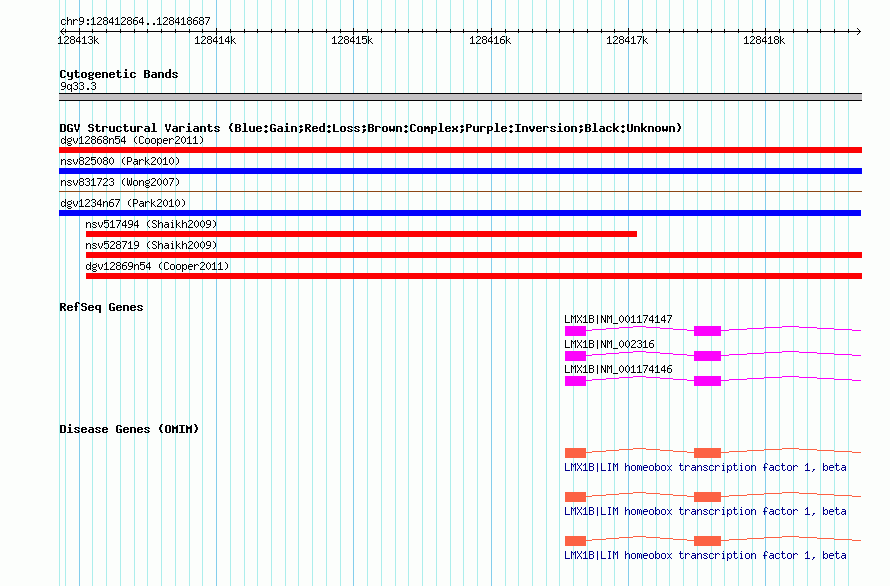Click second orange exon of top OMIM gene
890x586 pixels.
pos(707,453)
